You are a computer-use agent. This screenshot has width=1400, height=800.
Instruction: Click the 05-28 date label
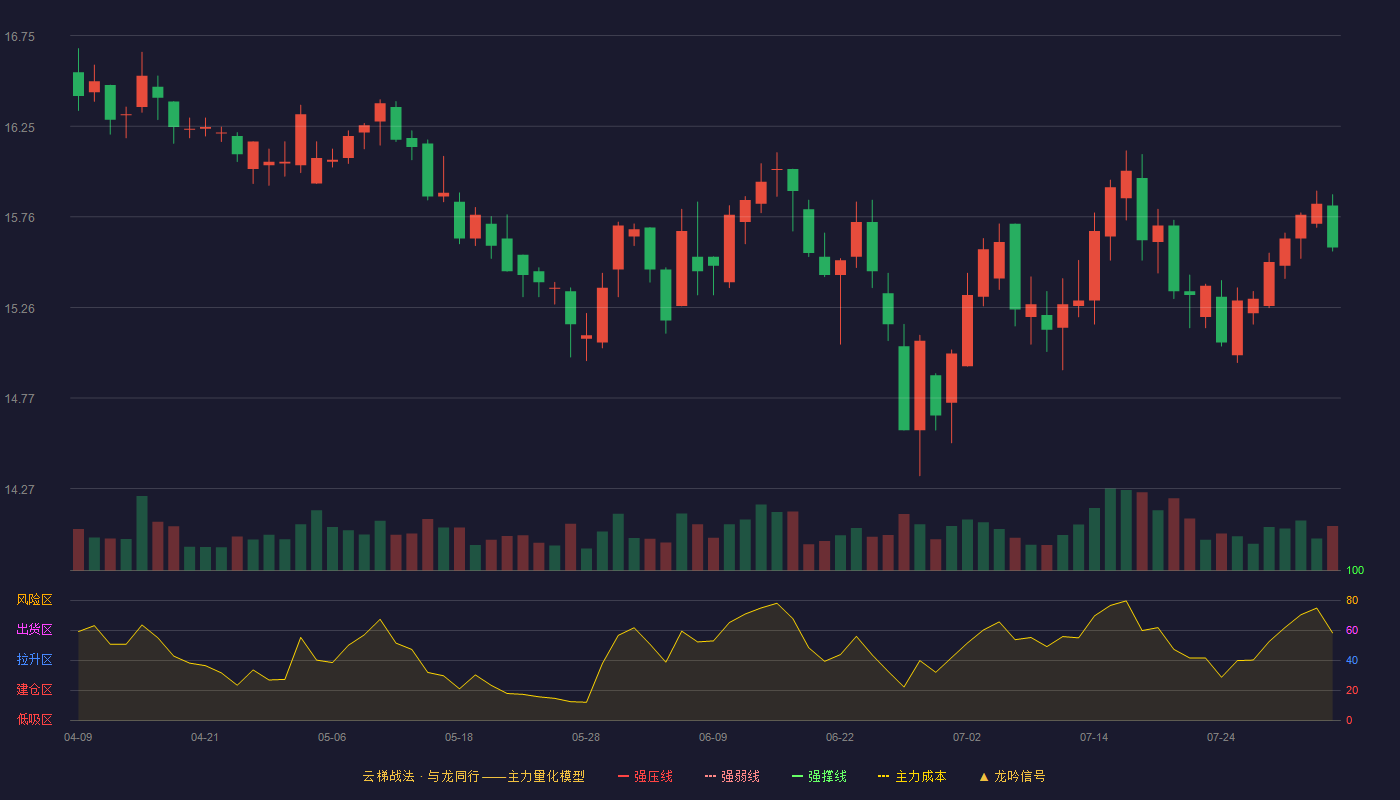click(x=586, y=737)
